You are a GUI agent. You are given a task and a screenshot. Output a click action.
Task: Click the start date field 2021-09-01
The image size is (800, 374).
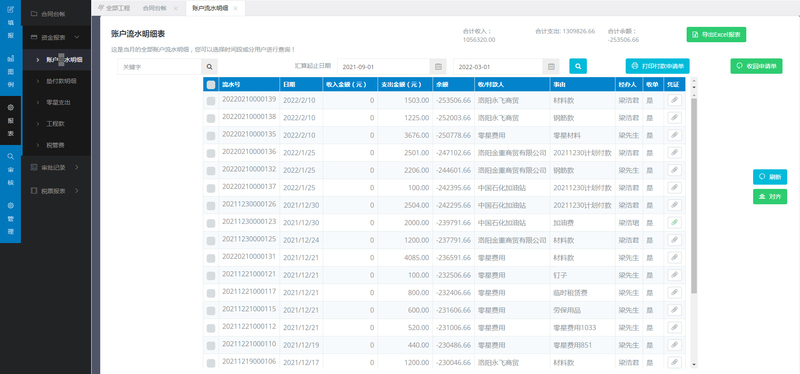point(384,67)
